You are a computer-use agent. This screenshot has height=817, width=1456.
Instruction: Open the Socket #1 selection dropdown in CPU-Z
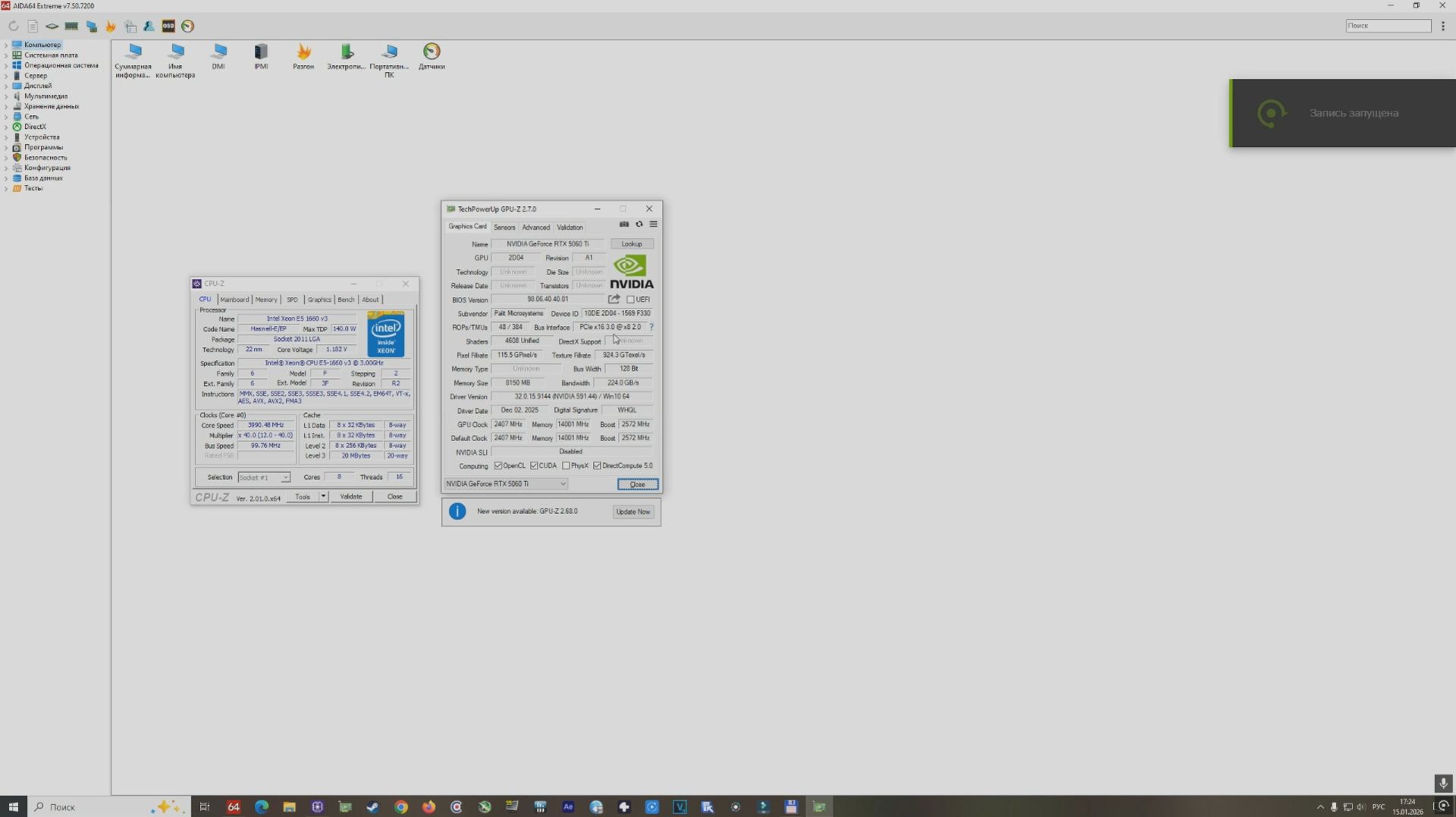(x=286, y=477)
